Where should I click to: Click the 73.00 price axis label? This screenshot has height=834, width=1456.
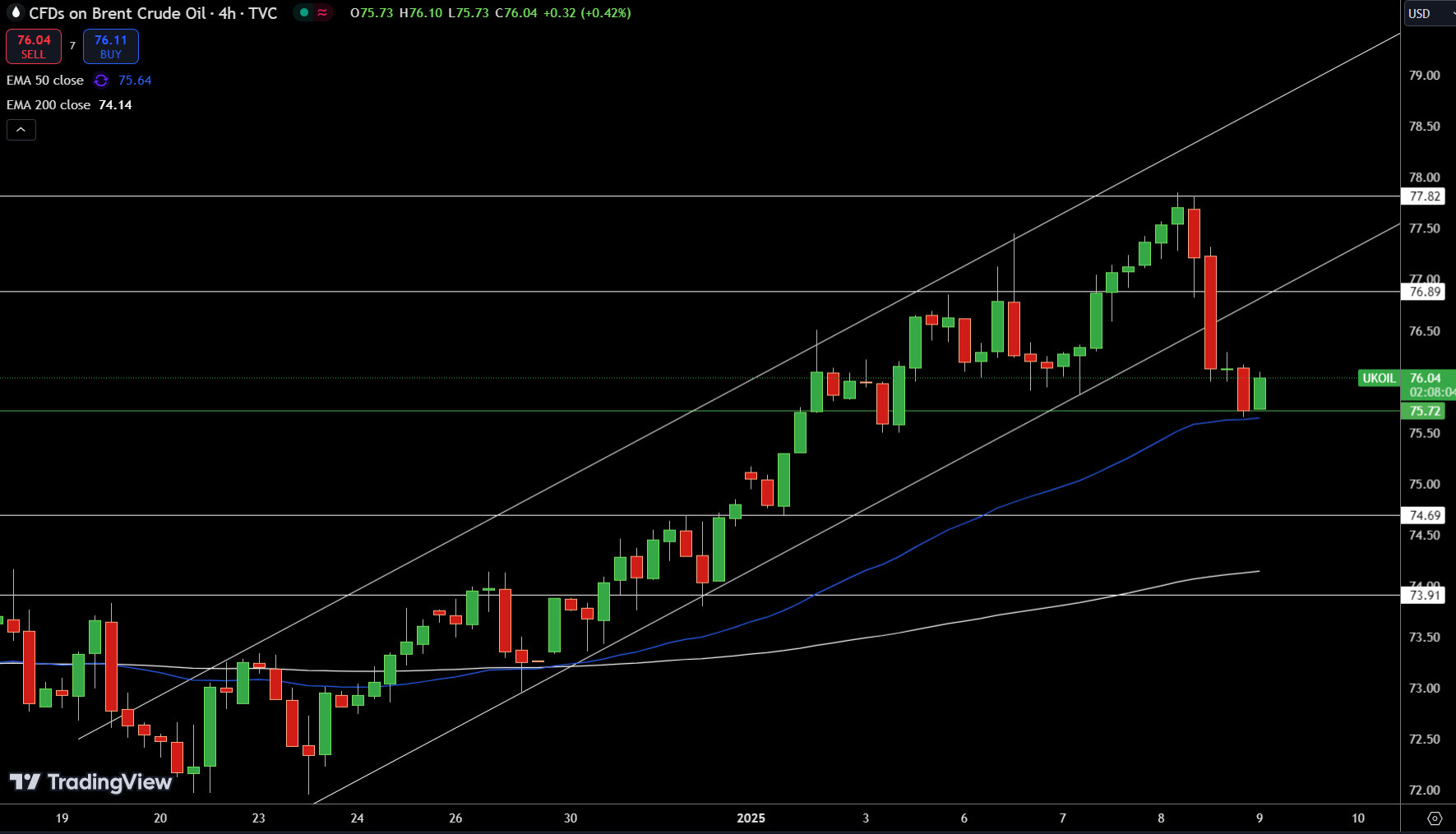click(1425, 688)
